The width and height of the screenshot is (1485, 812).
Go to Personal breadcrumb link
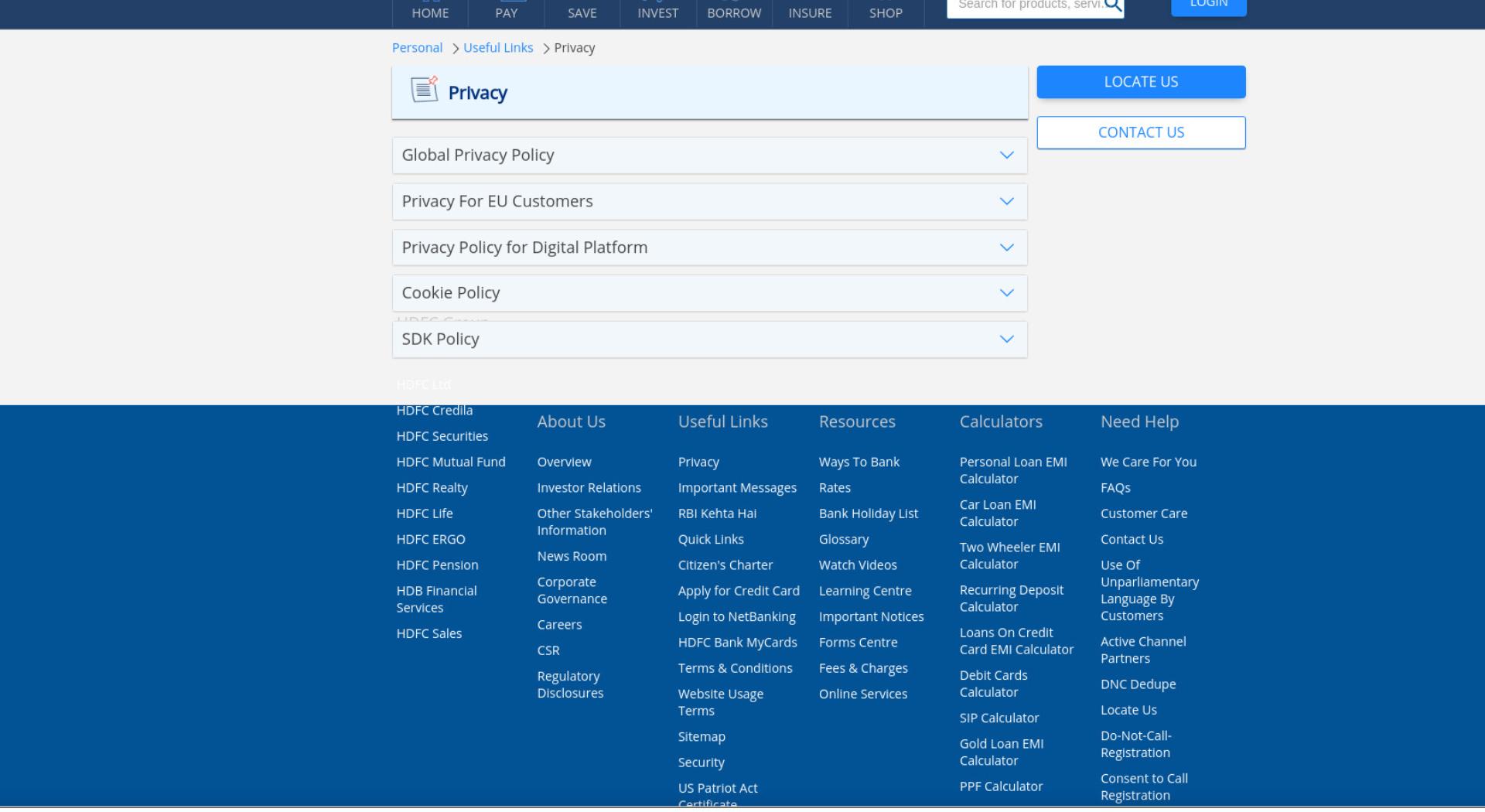[417, 48]
